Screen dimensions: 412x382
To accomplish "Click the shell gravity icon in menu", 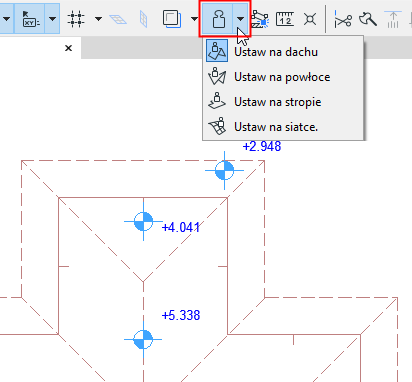I will 217,76.
